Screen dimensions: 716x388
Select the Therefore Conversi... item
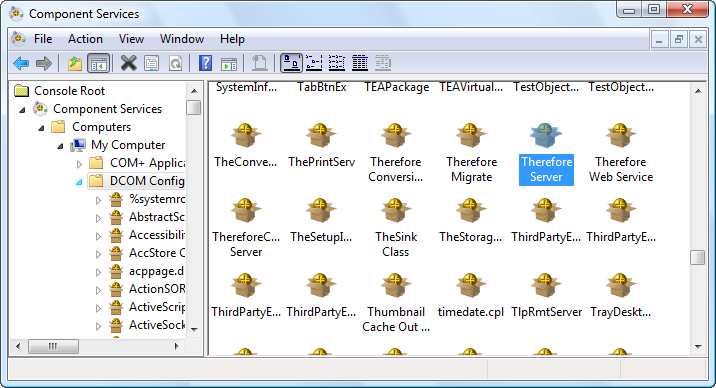pyautogui.click(x=396, y=153)
